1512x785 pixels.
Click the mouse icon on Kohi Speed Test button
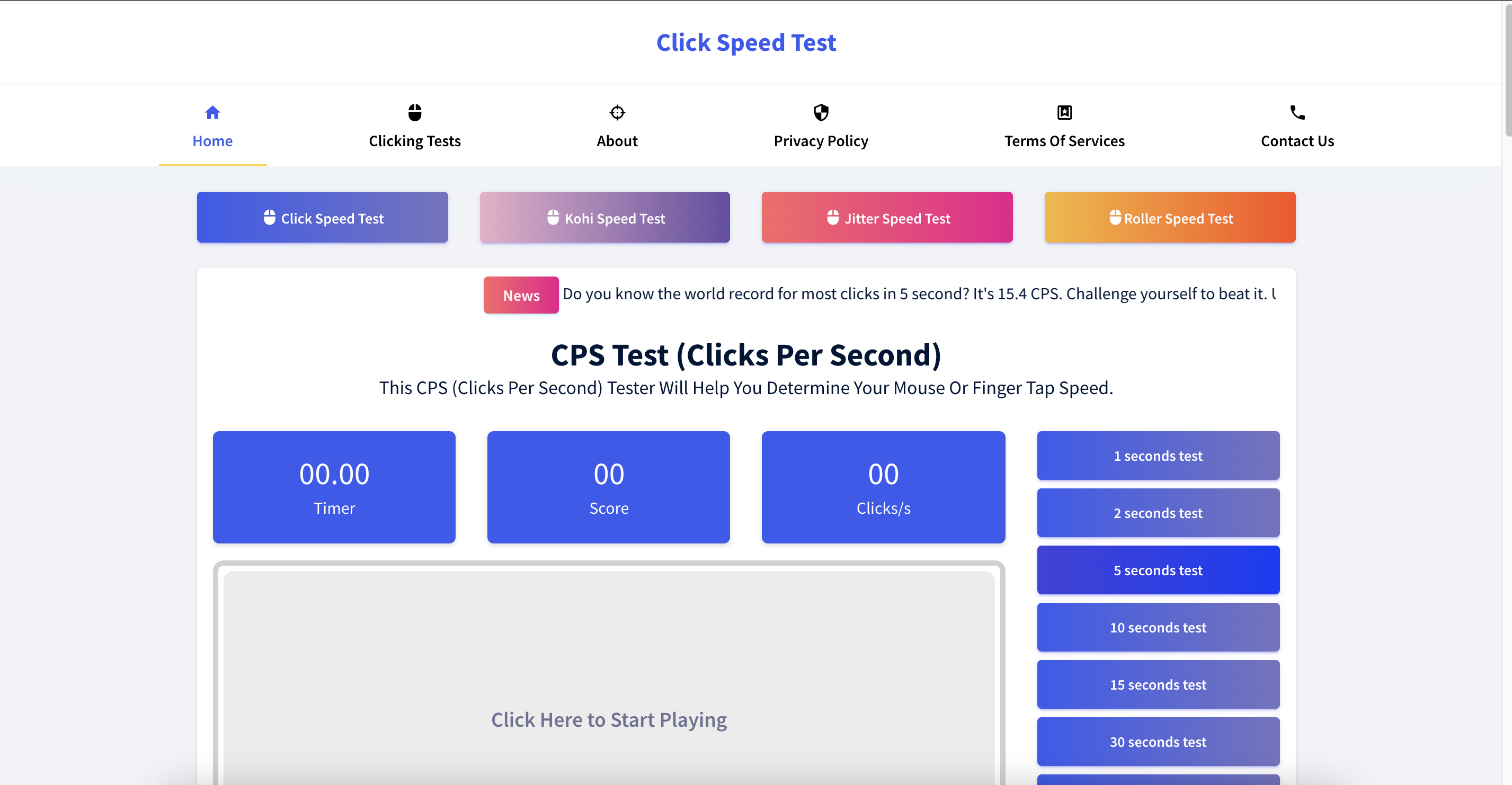pyautogui.click(x=553, y=217)
